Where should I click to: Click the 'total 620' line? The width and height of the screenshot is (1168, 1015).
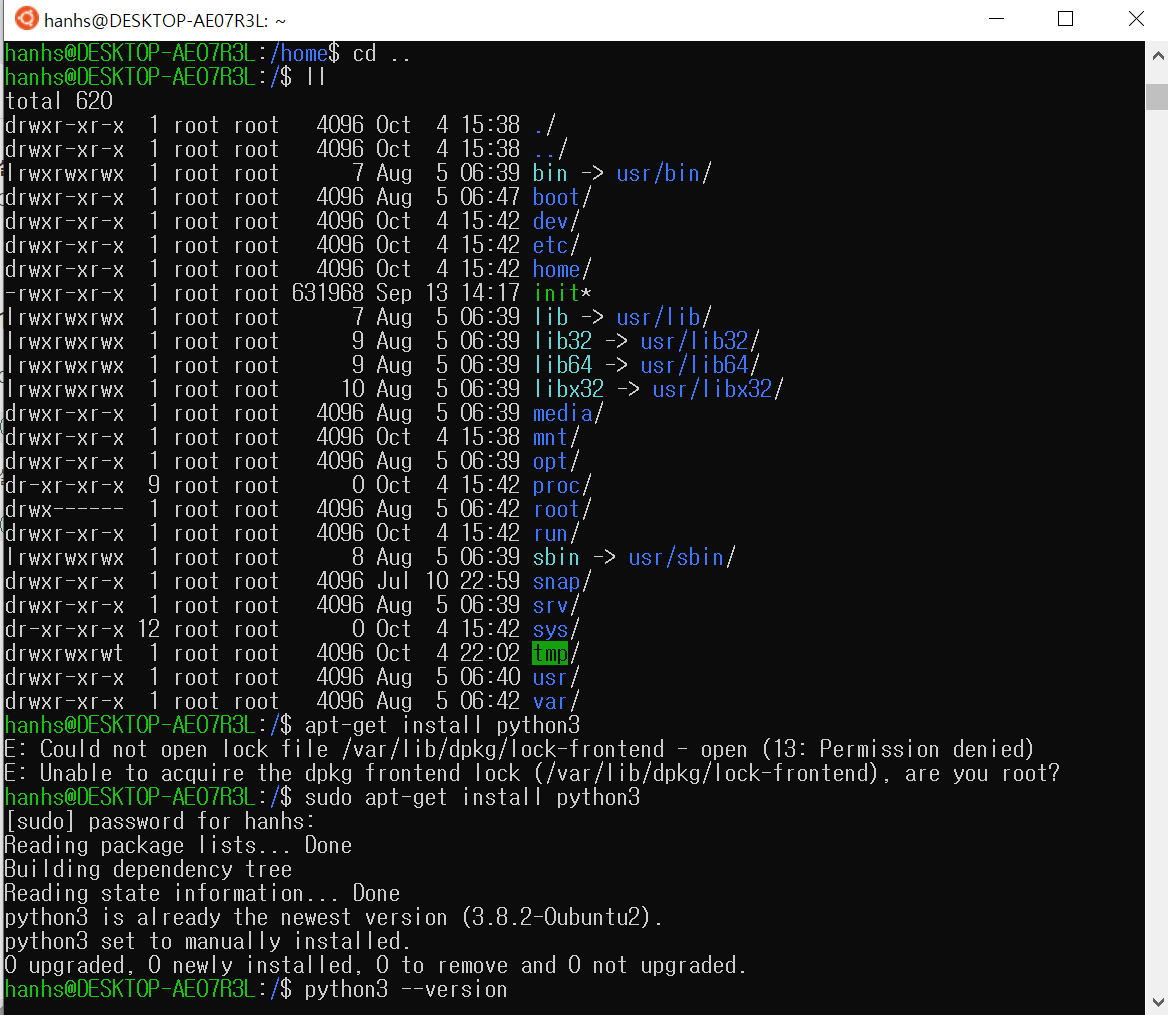[59, 101]
